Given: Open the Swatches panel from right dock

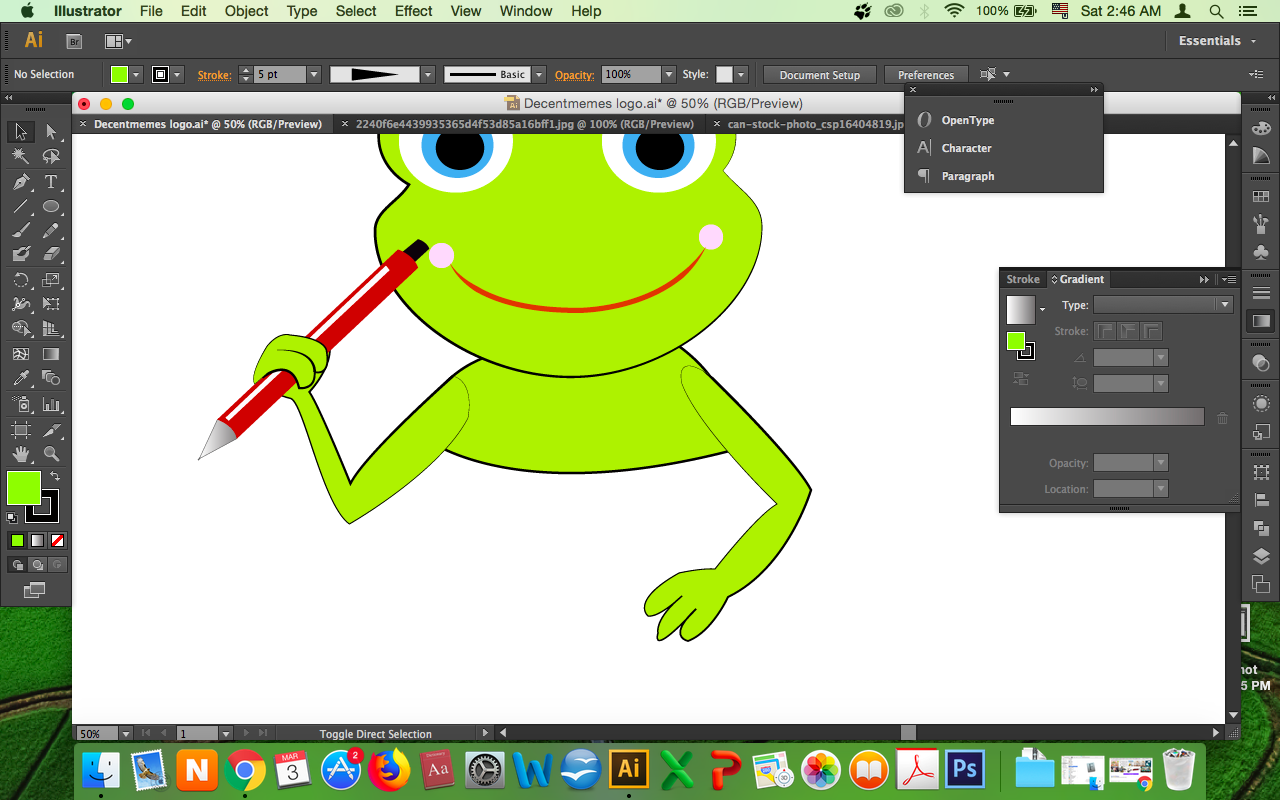Looking at the screenshot, I should point(1261,197).
